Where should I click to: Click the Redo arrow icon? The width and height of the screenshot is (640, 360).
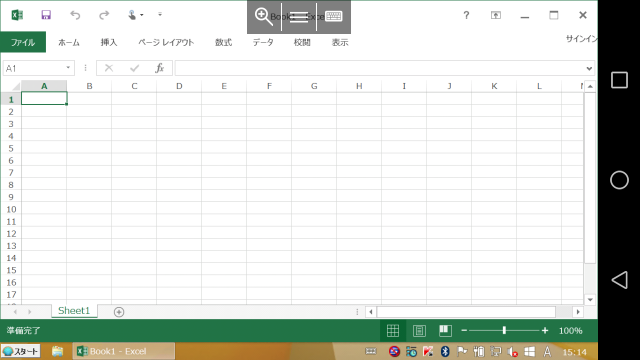pos(104,15)
